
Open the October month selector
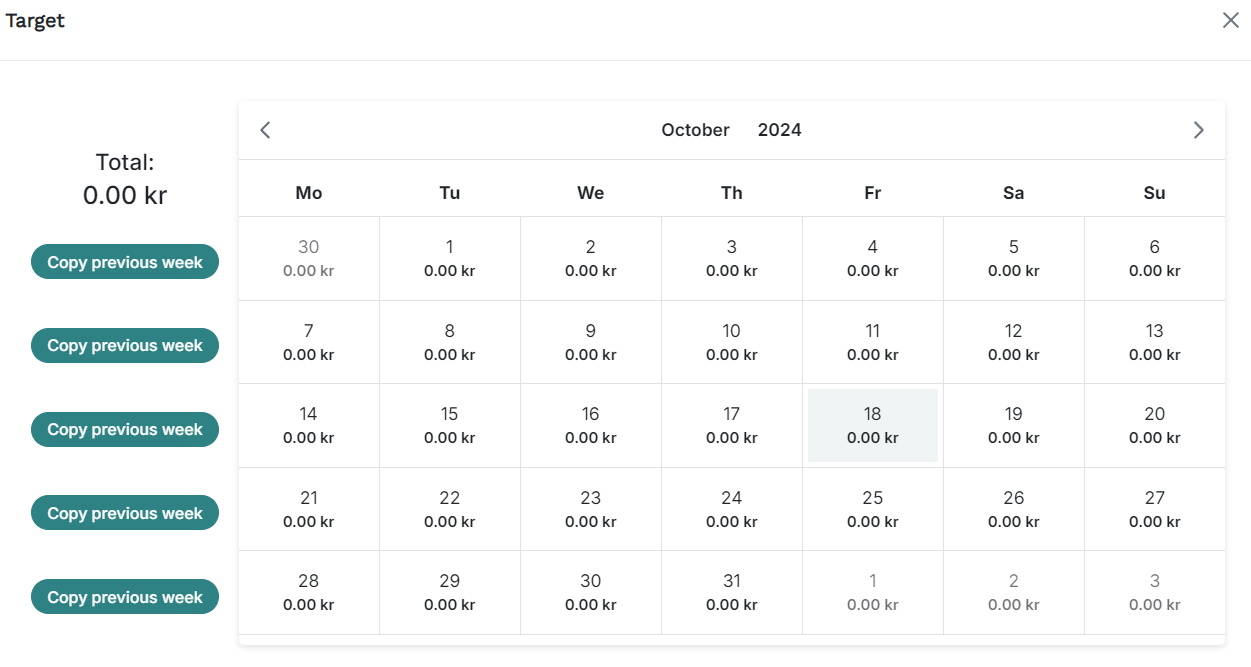[695, 130]
